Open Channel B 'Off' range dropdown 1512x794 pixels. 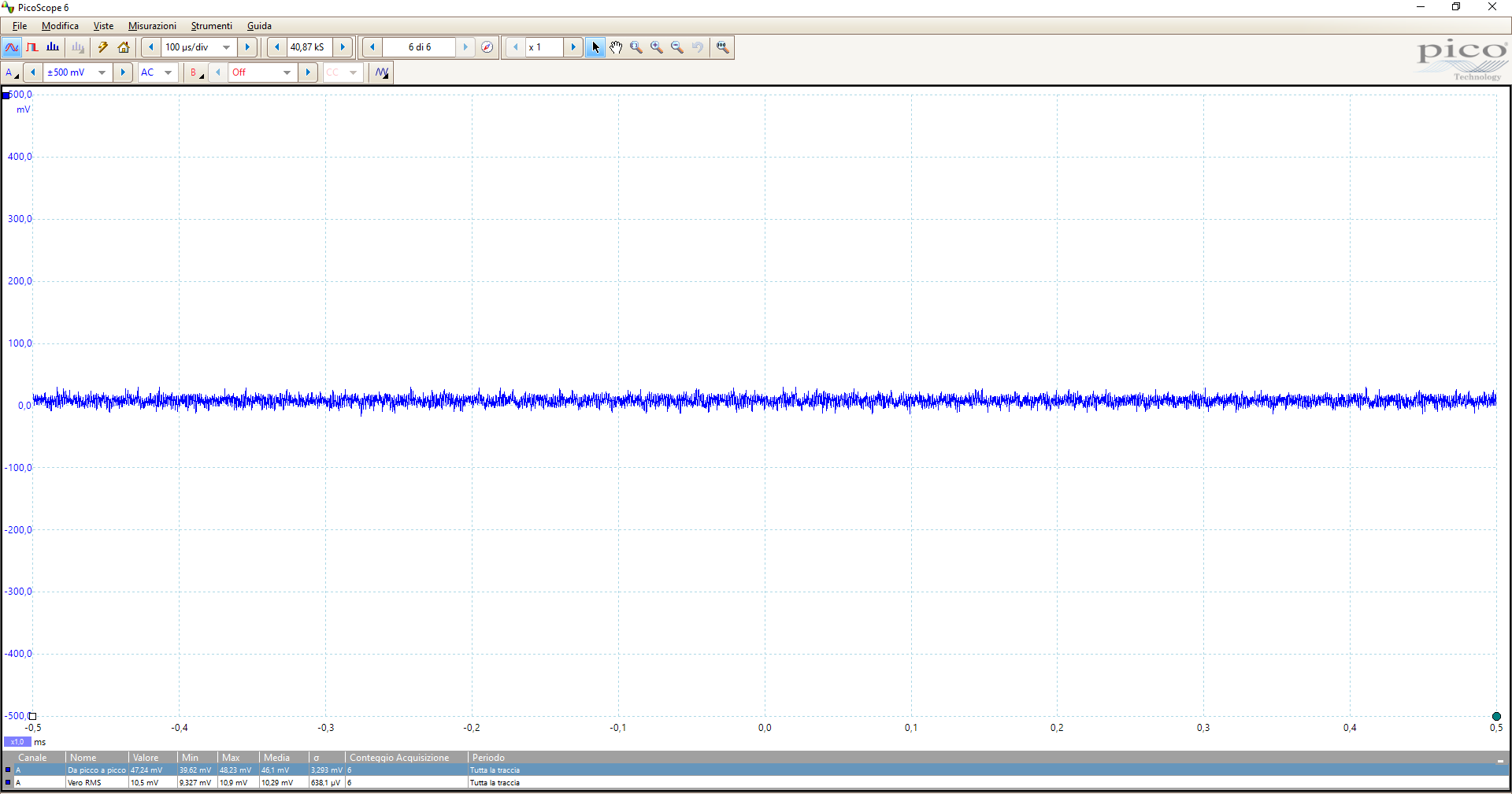[x=287, y=72]
